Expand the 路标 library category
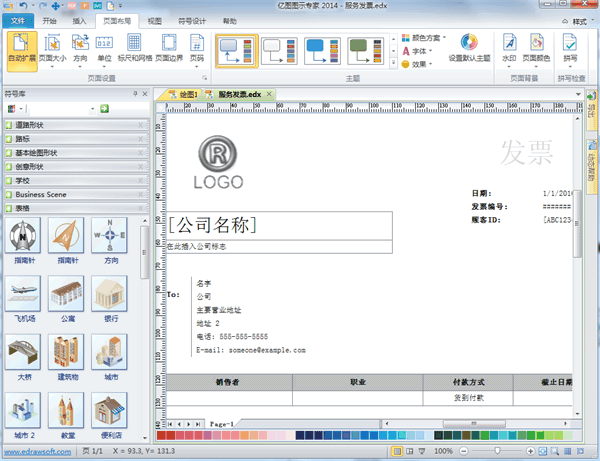600x461 pixels. (77, 139)
